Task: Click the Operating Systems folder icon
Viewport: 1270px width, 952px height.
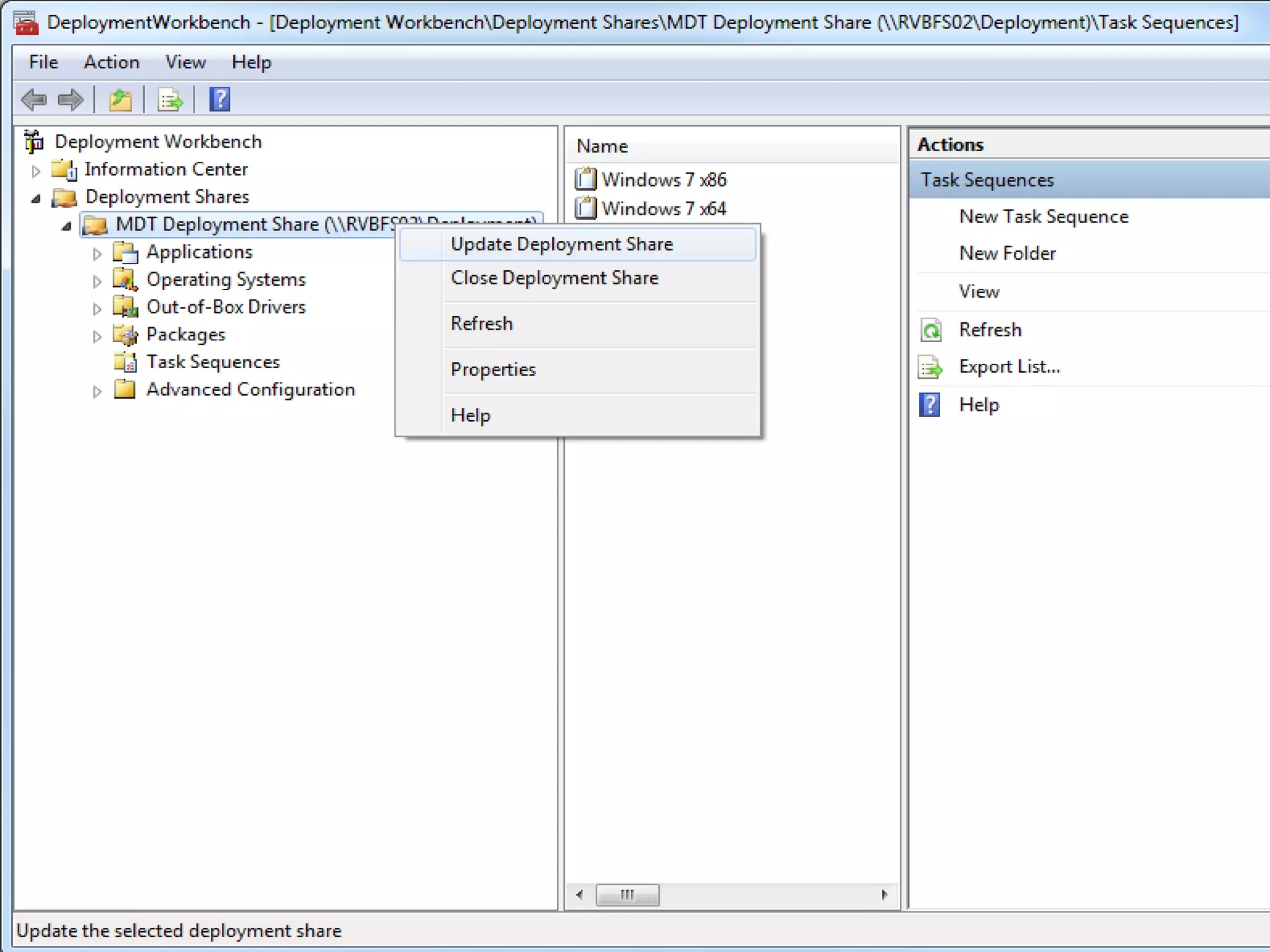Action: (125, 280)
